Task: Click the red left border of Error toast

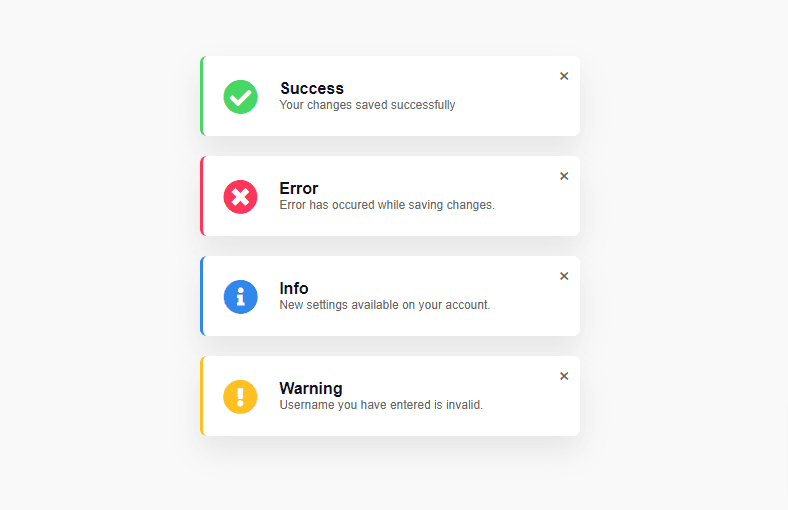Action: click(202, 196)
